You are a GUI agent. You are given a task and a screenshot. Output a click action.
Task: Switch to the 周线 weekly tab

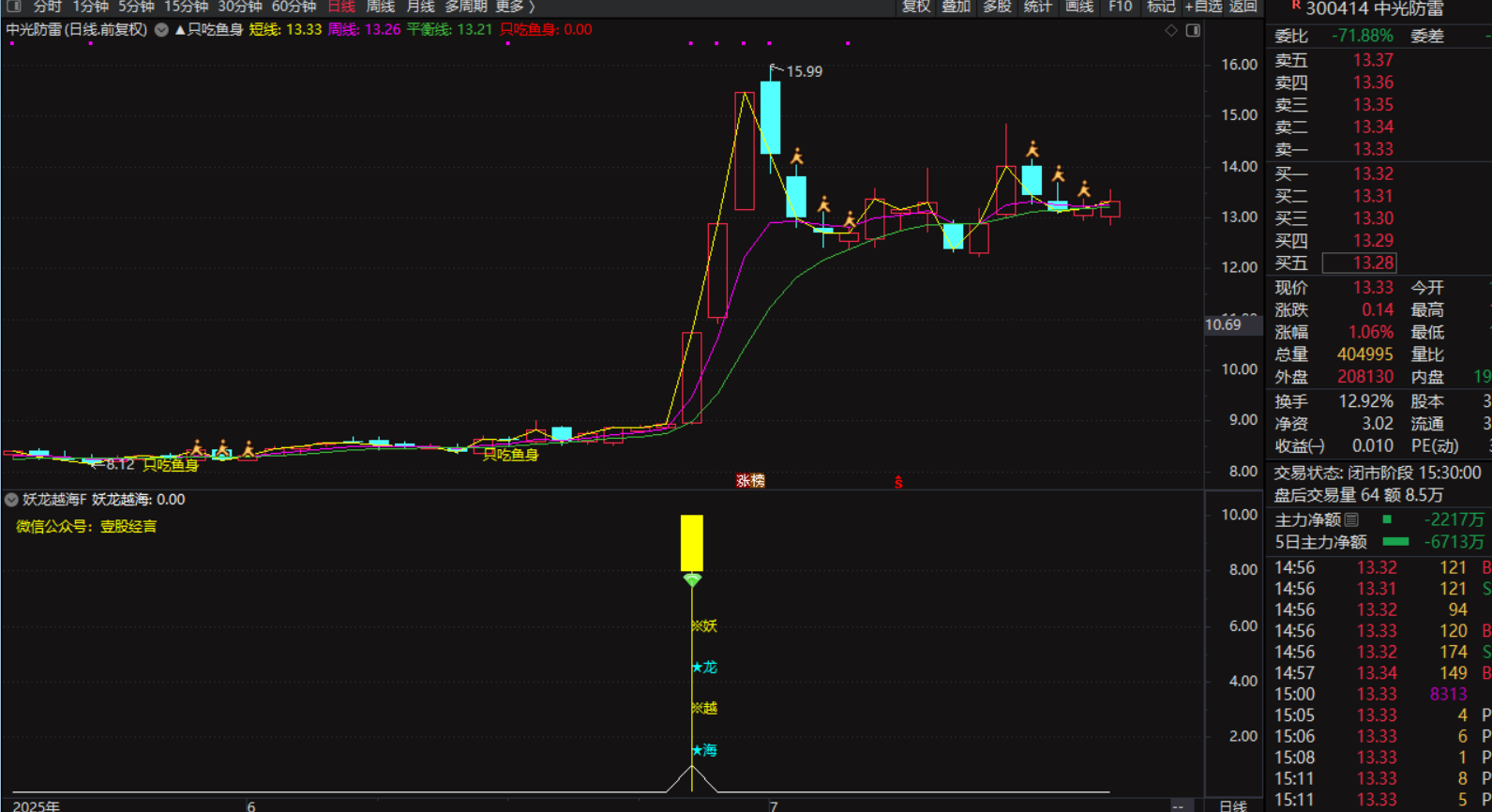380,7
